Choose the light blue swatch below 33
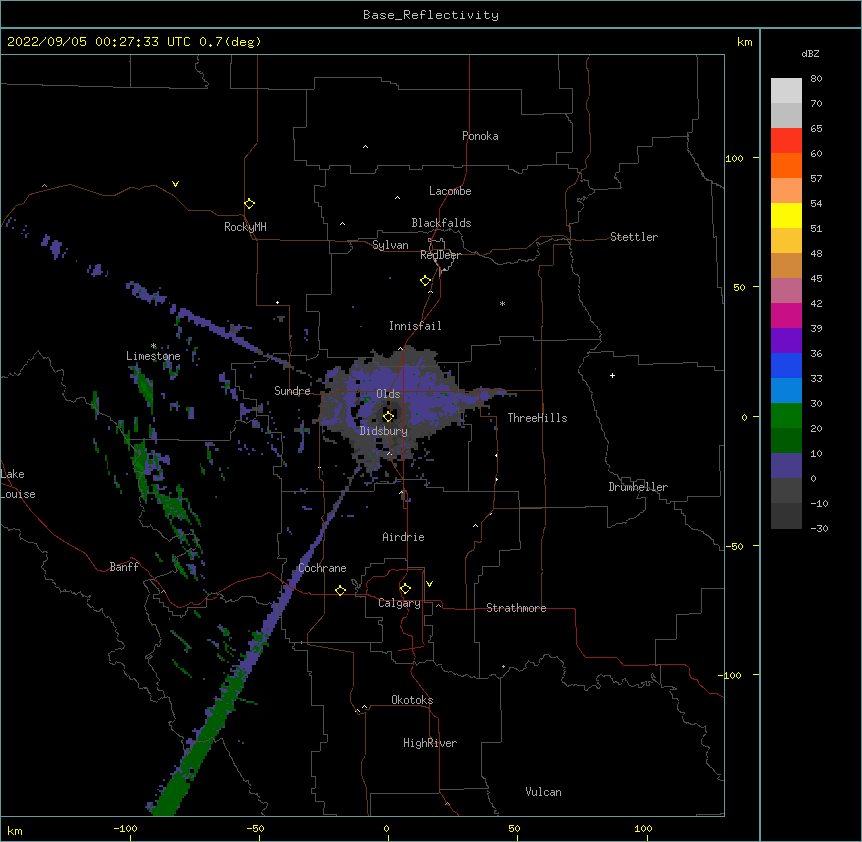Screen dimensions: 862x842 pos(786,390)
